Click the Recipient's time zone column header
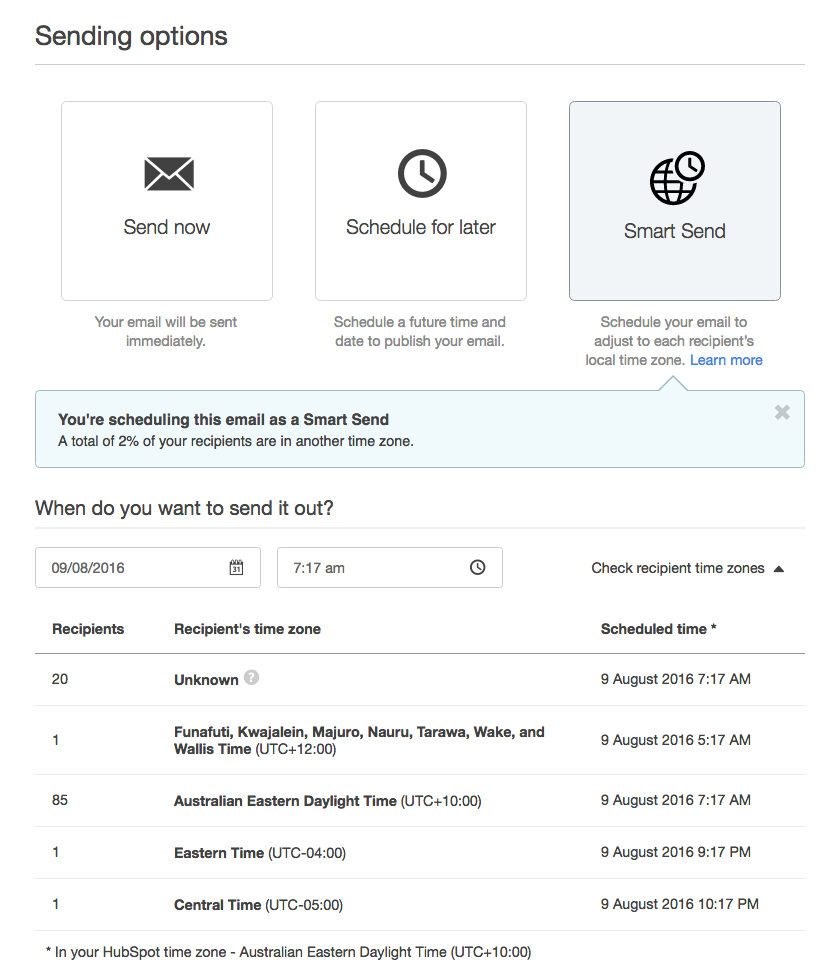The width and height of the screenshot is (836, 972). point(247,629)
